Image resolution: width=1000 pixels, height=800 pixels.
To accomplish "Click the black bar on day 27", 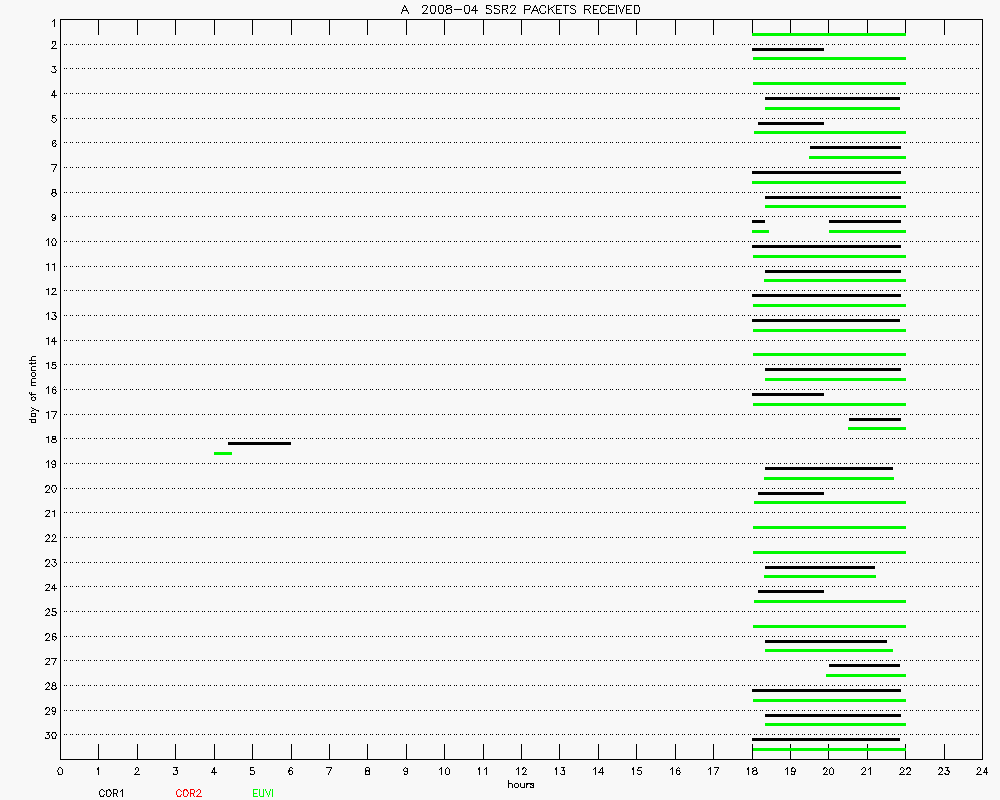I will (864, 665).
